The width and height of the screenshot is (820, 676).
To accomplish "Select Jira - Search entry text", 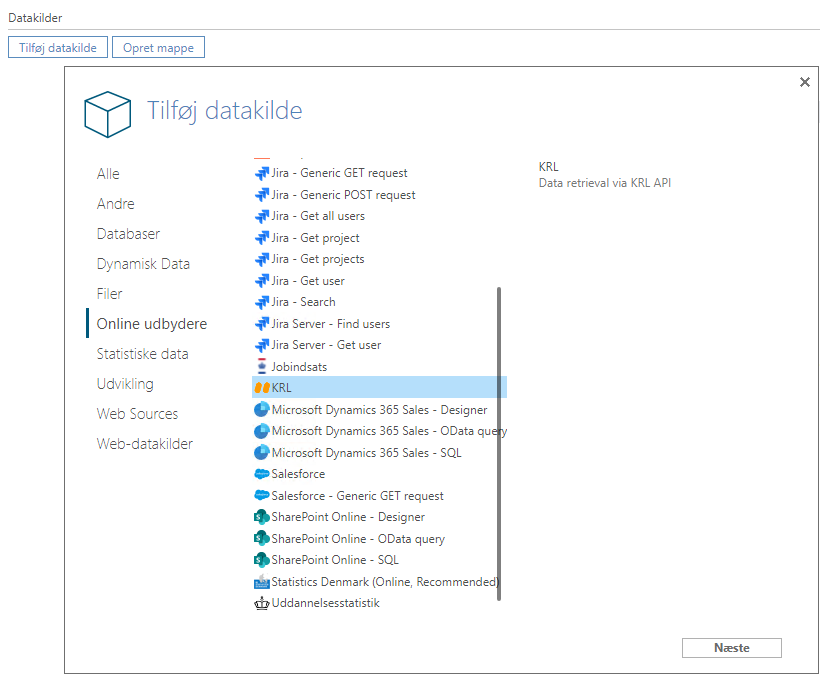I will pyautogui.click(x=303, y=302).
